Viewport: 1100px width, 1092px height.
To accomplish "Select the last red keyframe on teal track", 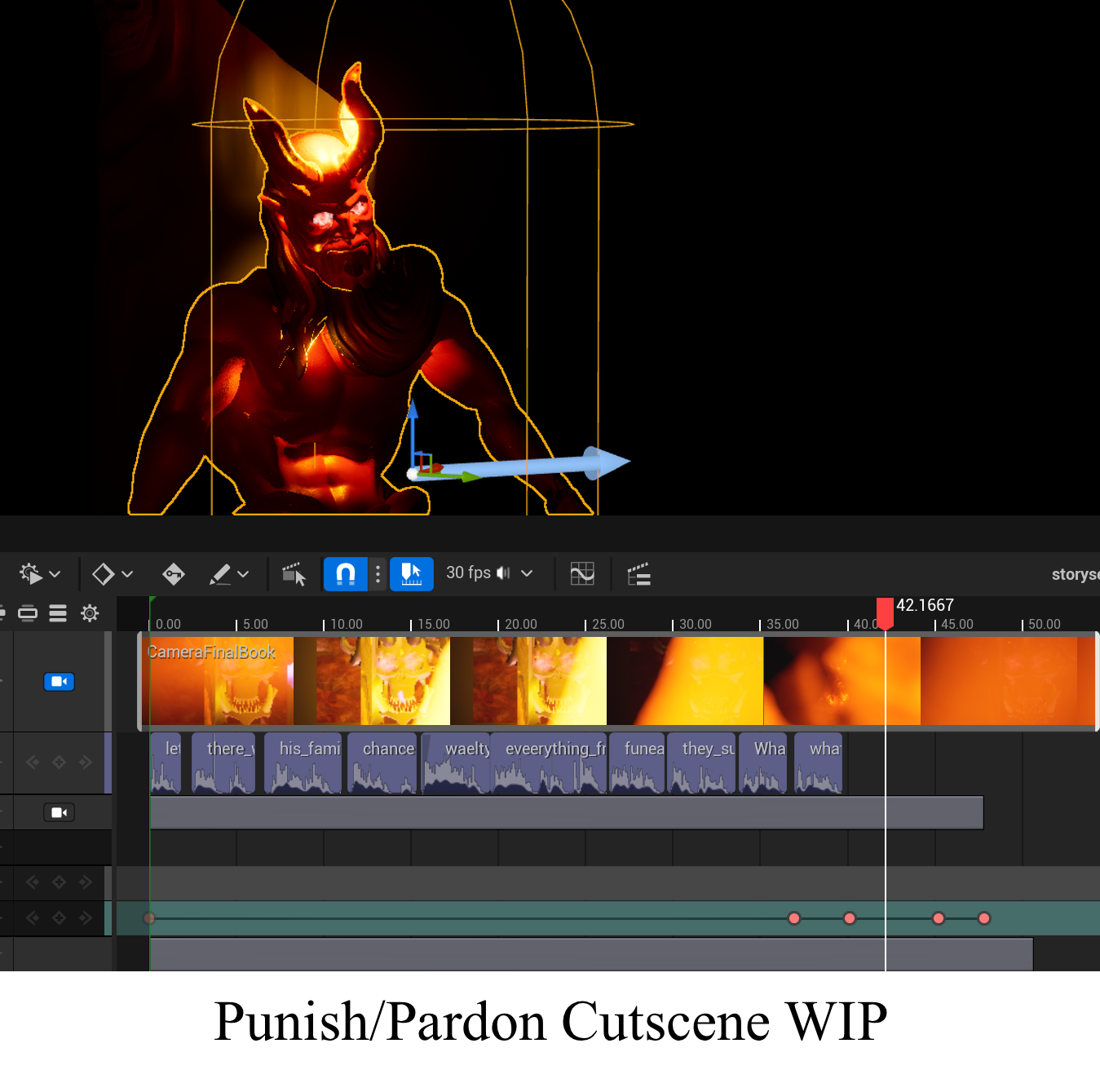I will click(984, 918).
